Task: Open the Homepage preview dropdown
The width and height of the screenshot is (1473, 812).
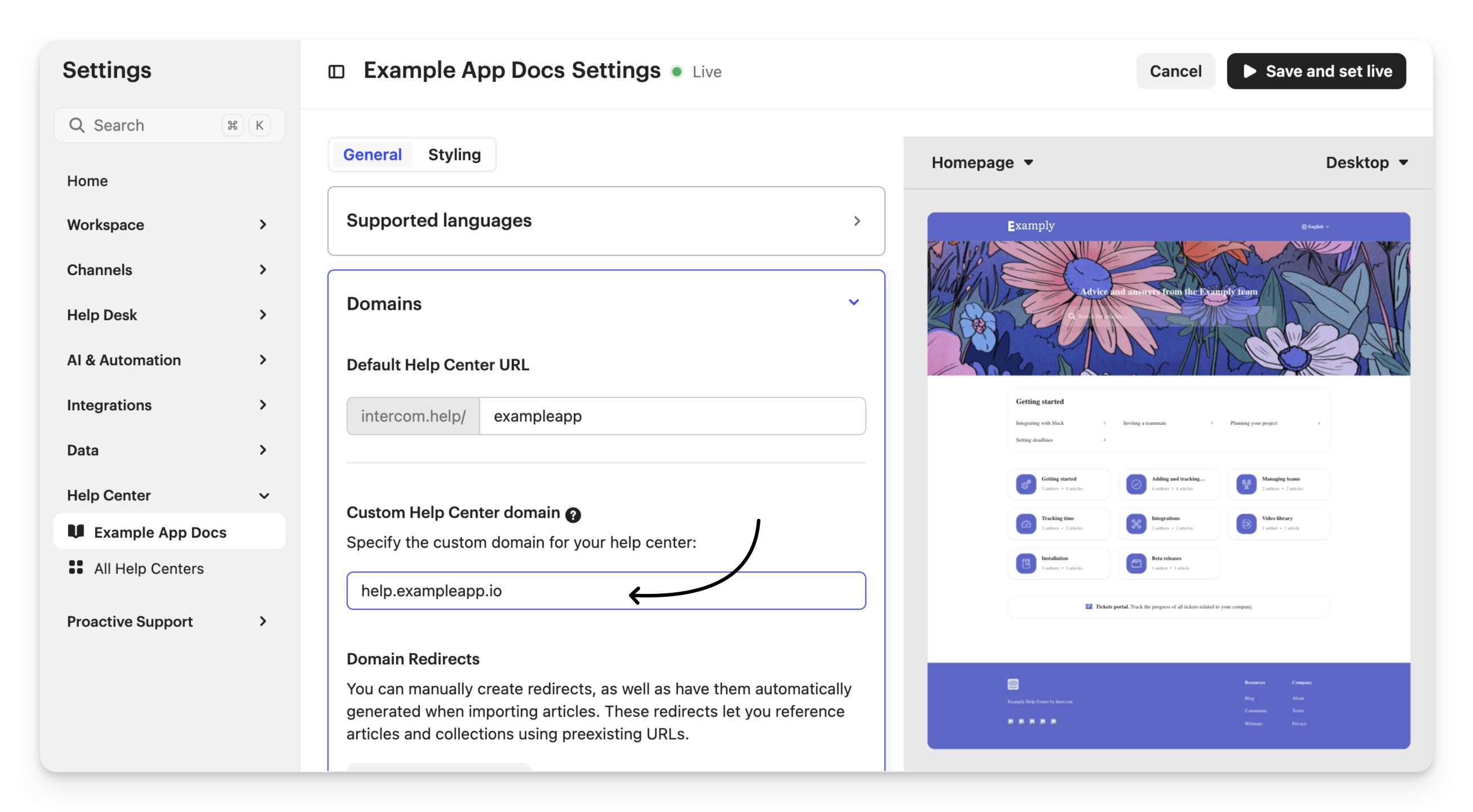Action: point(982,163)
